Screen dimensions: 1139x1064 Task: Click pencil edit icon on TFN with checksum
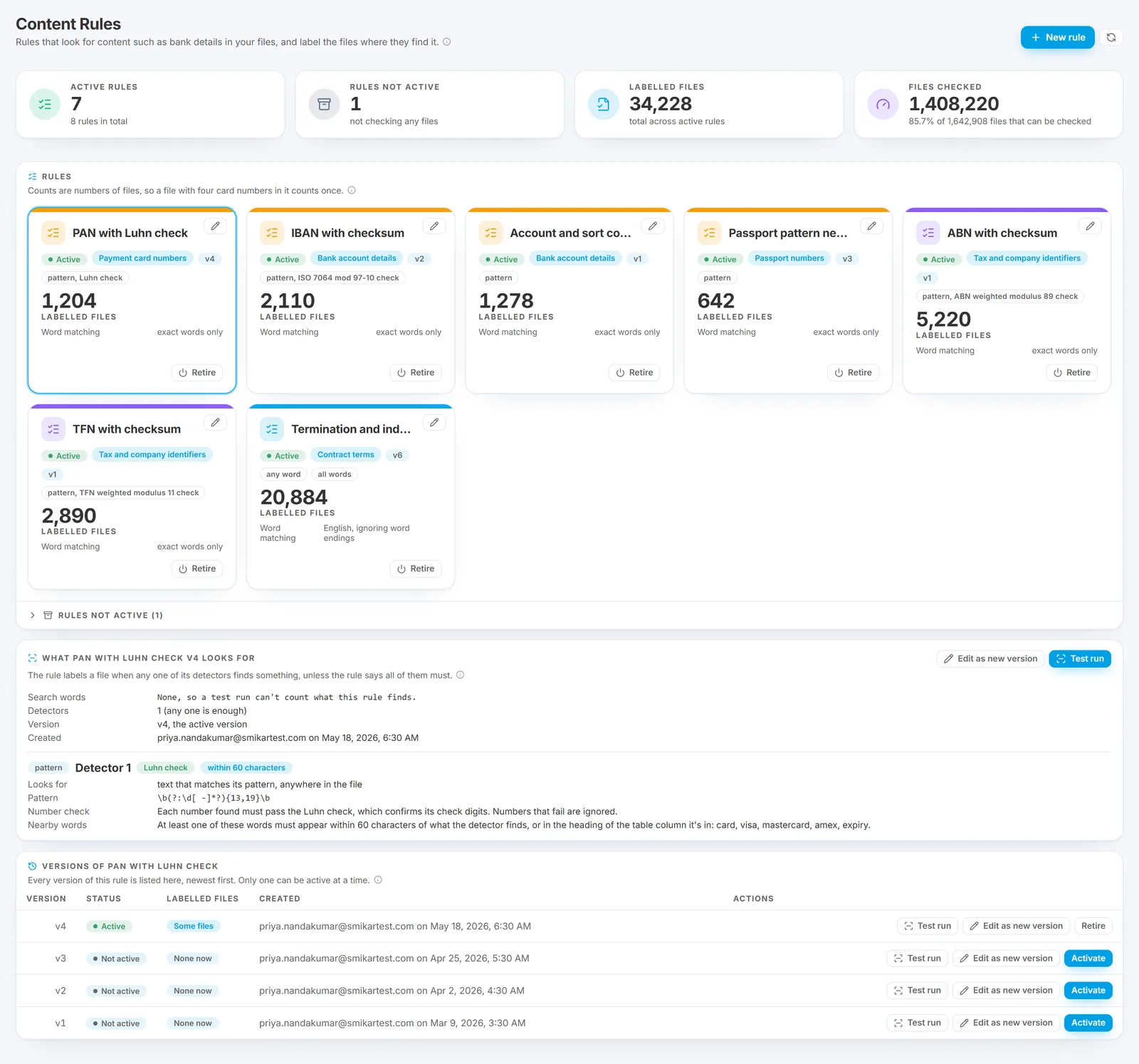(216, 423)
